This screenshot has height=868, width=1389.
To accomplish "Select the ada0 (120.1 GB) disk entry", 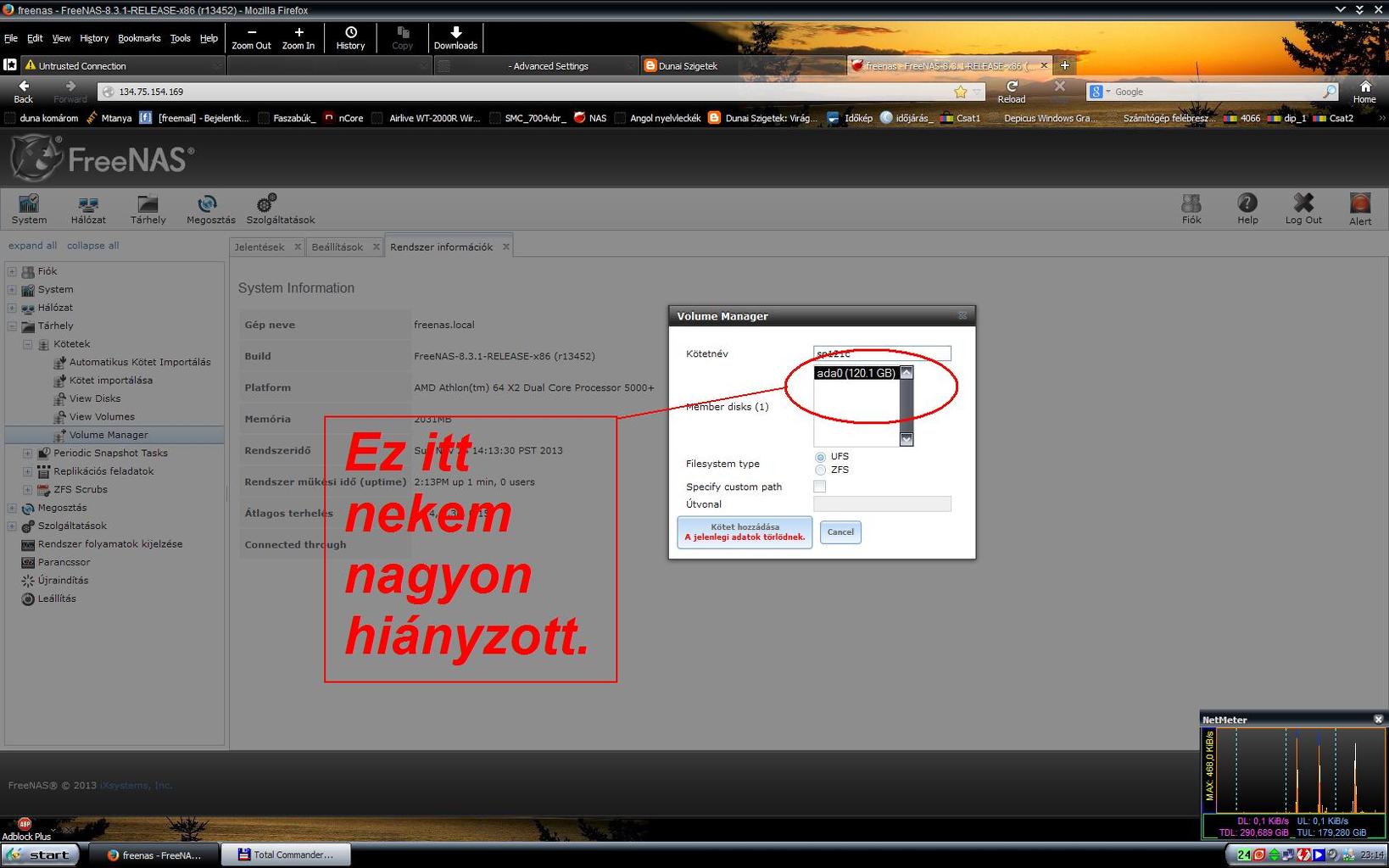I will point(856,373).
